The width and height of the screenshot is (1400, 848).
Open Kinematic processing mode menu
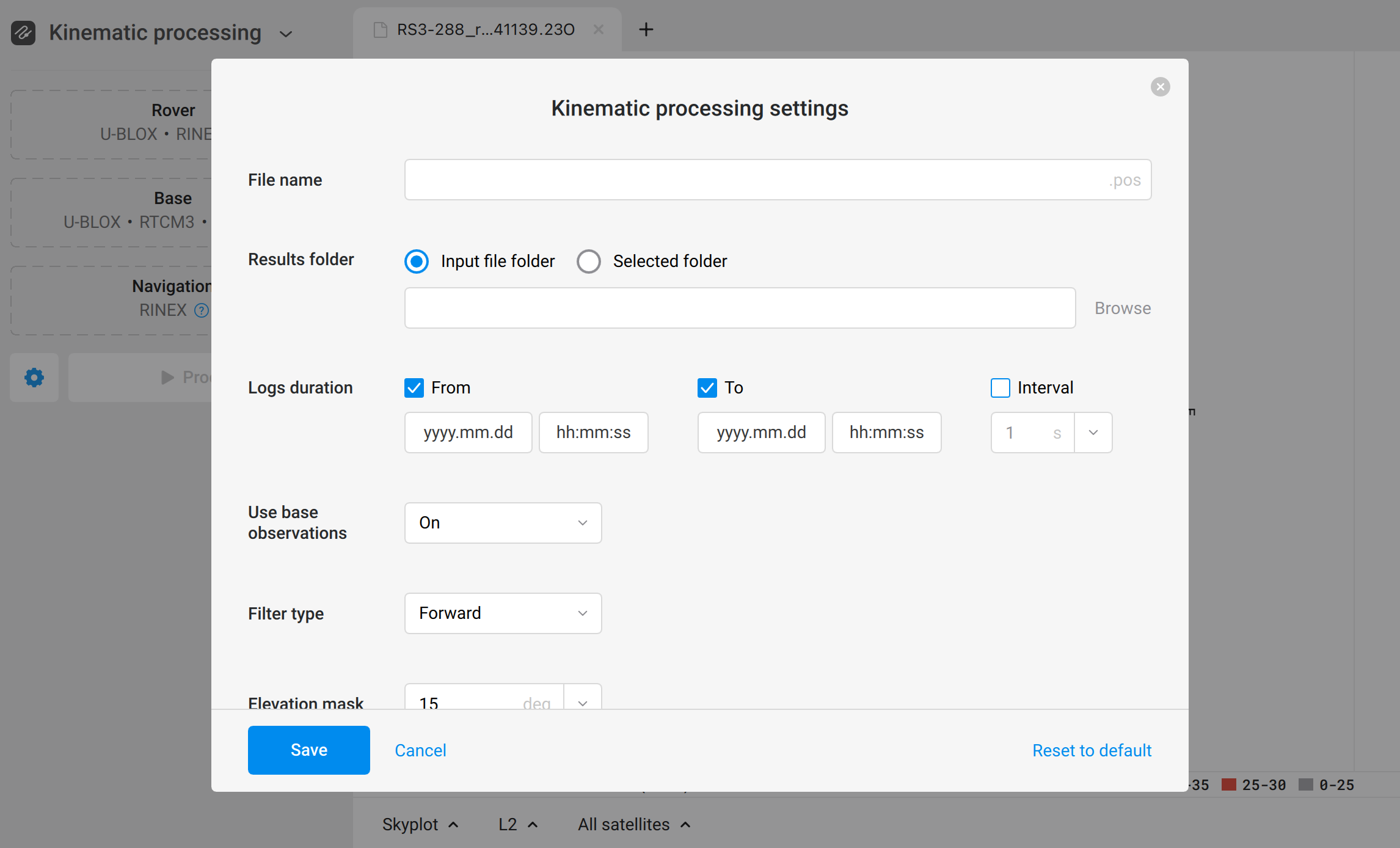tap(285, 34)
